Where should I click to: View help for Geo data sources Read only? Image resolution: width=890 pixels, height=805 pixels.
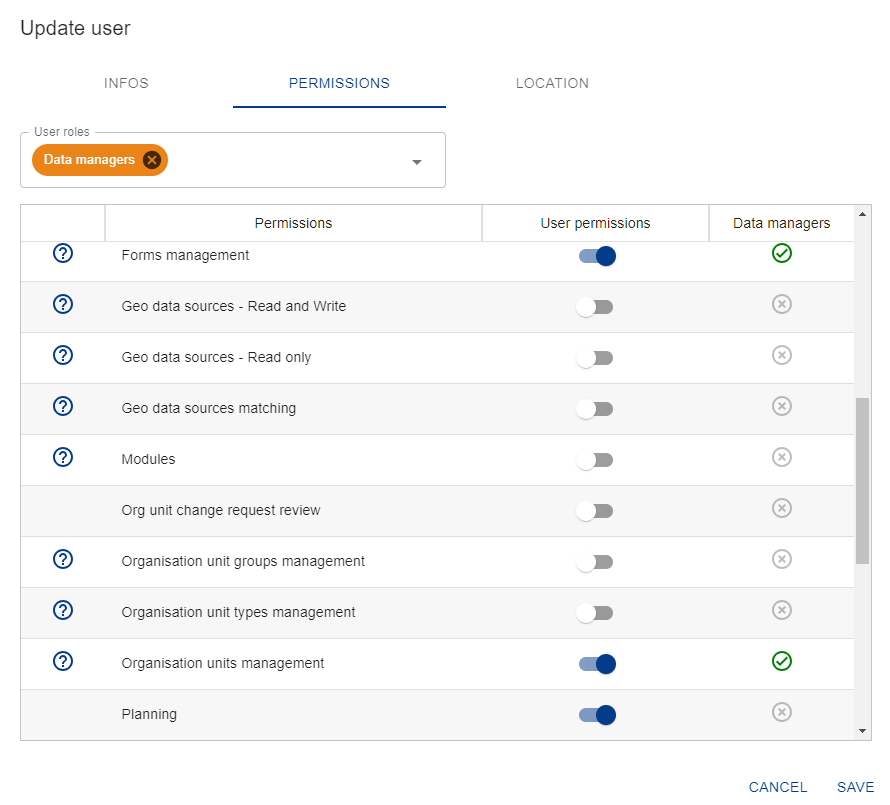point(63,355)
